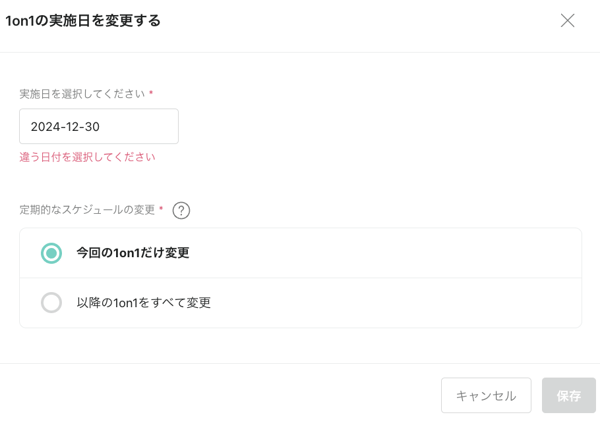This screenshot has width=600, height=421.
Task: Click the red asterisk beside 実施日を選択してください
Action: coord(151,94)
